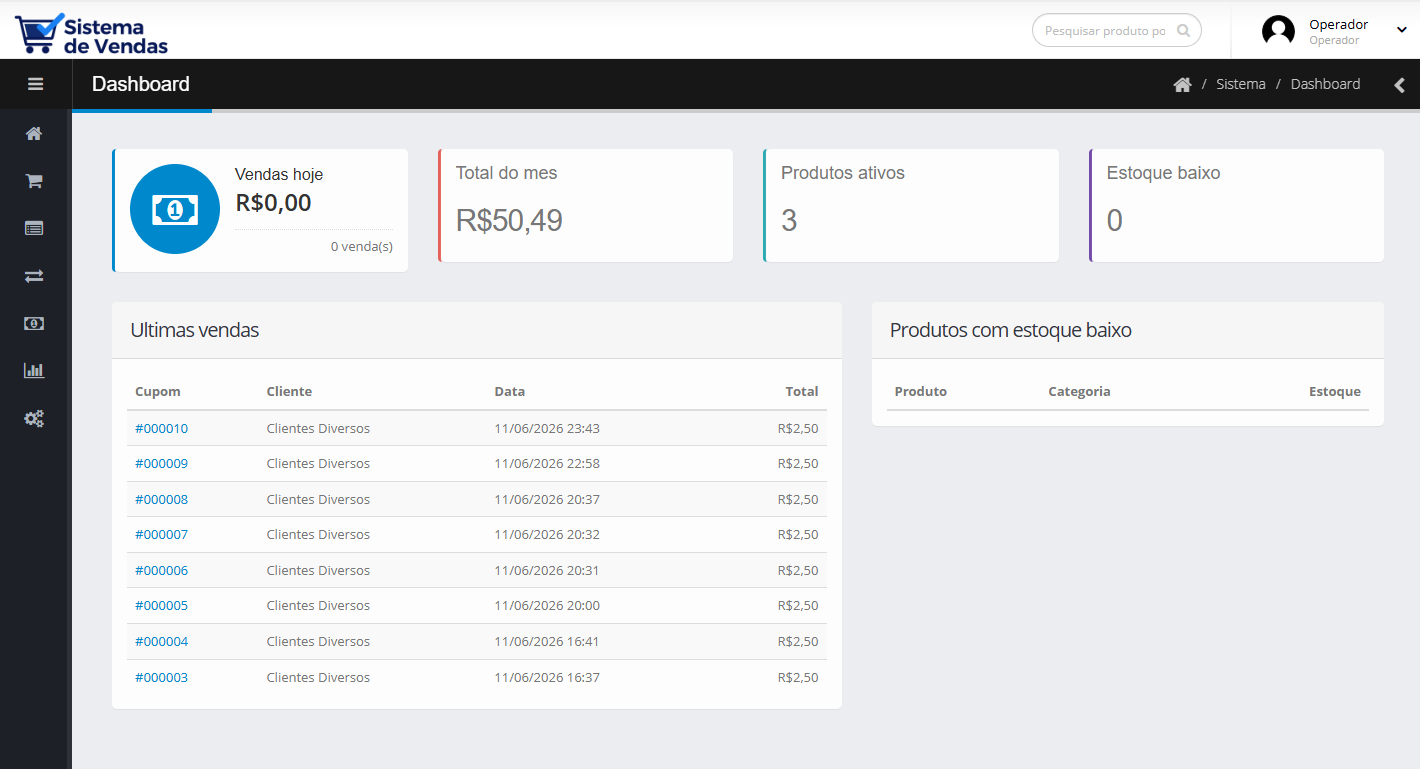Click the search magnifier icon
This screenshot has width=1420, height=769.
coord(1183,30)
